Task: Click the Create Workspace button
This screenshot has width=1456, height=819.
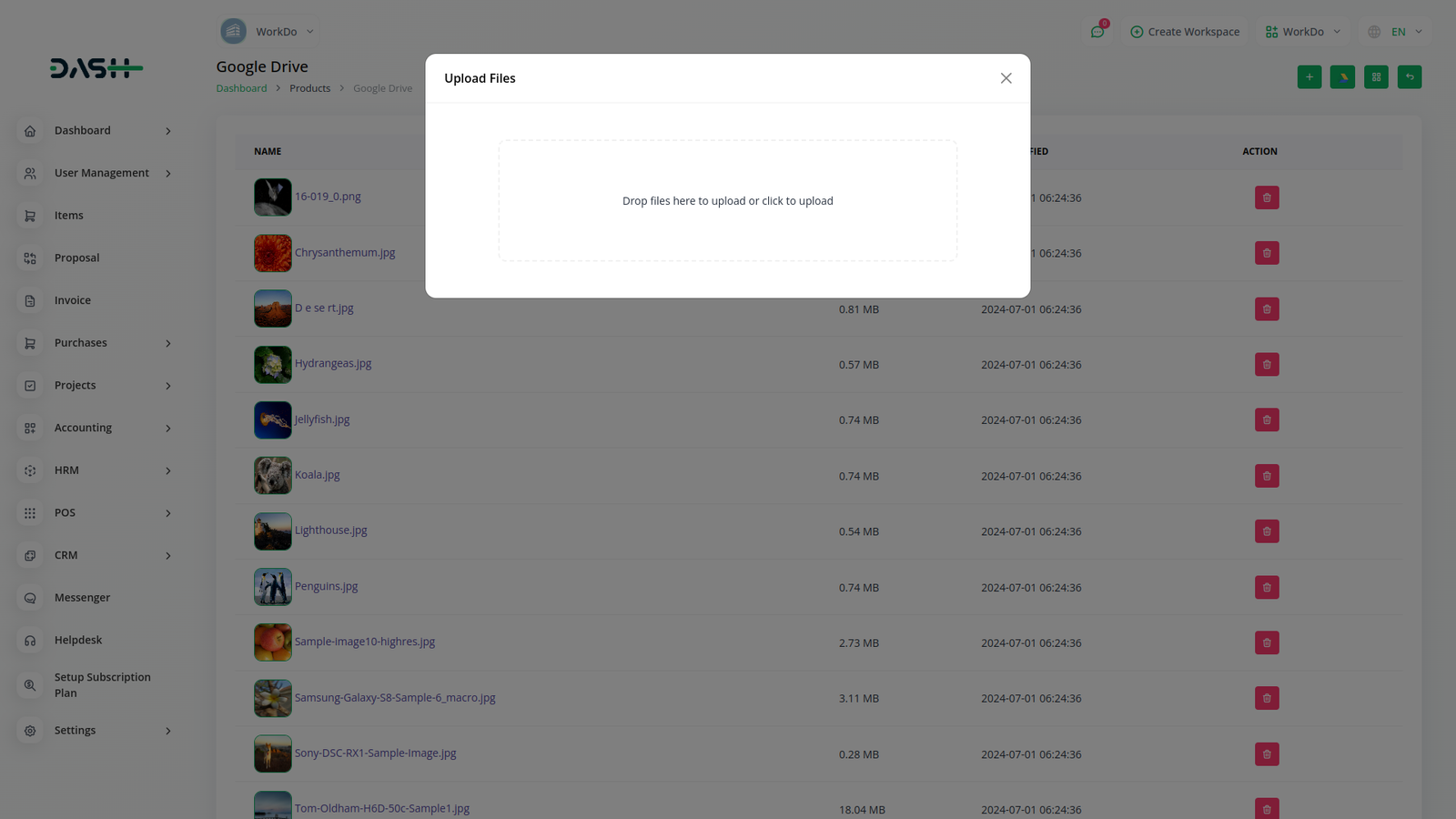Action: 1185,32
